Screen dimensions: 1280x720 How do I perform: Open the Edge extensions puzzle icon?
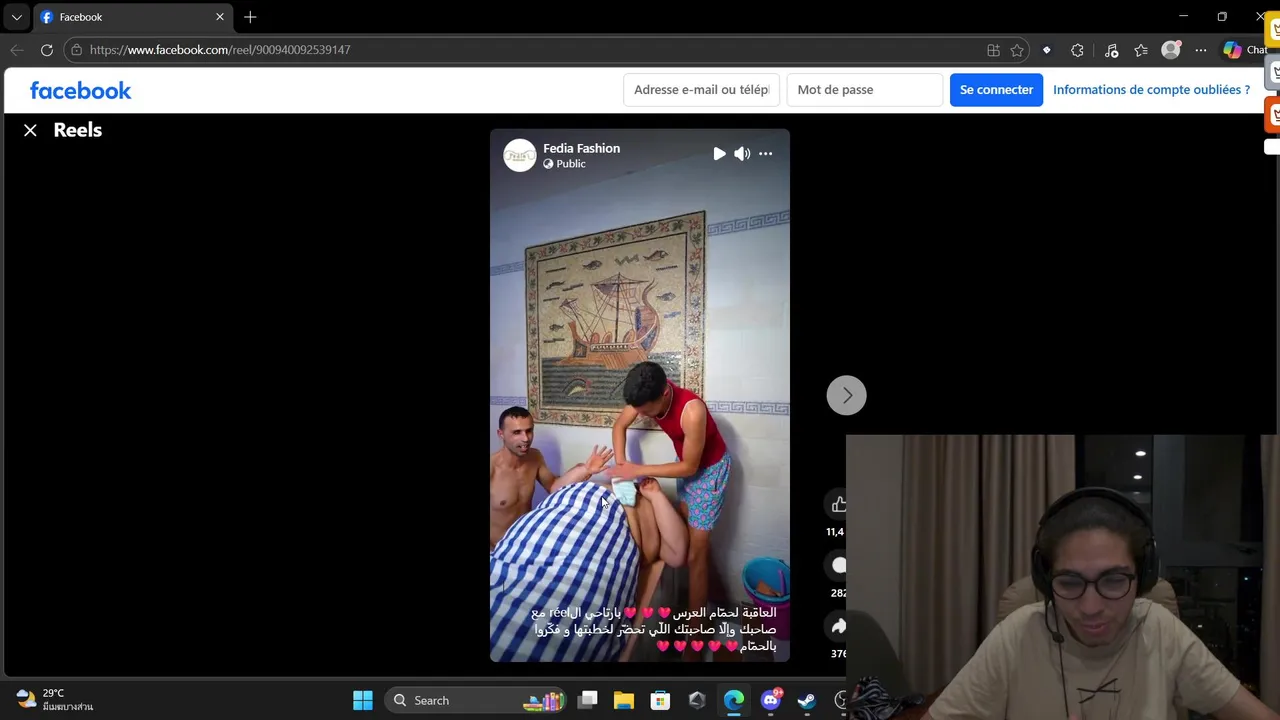[x=1077, y=50]
